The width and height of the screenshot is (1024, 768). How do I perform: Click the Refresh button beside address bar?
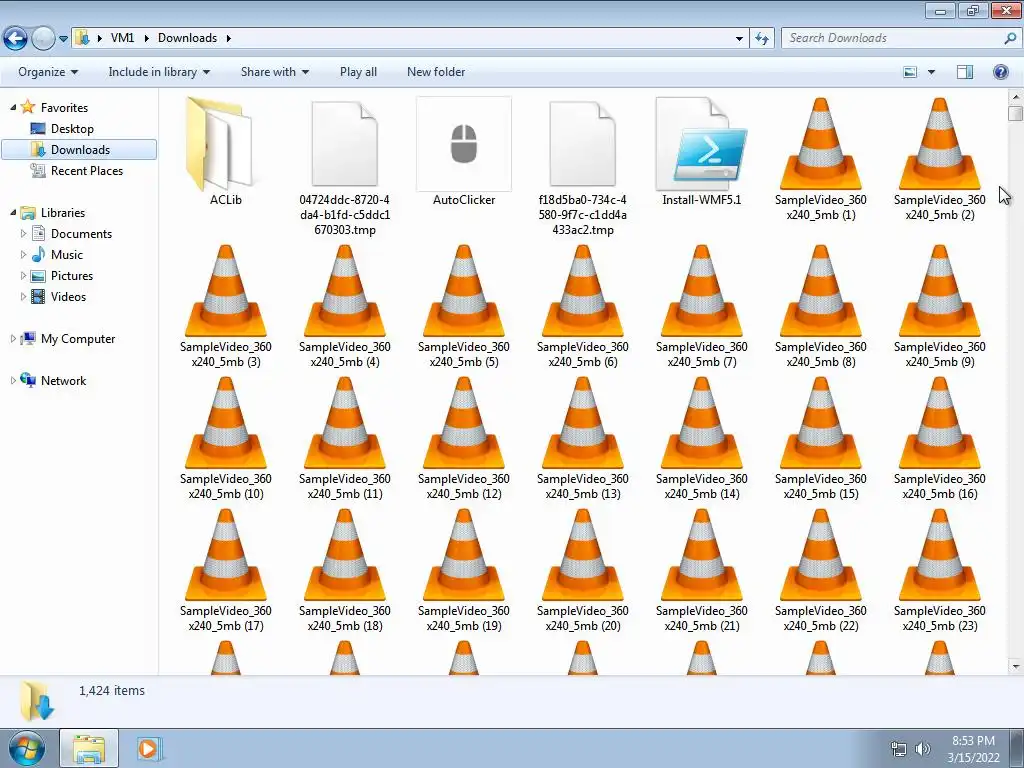[x=761, y=39]
